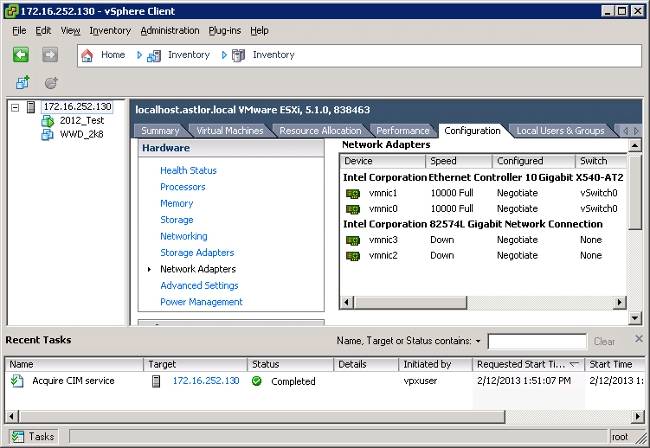The height and width of the screenshot is (448, 650).
Task: Click the vSphere Client title bar icon
Action: pyautogui.click(x=11, y=11)
